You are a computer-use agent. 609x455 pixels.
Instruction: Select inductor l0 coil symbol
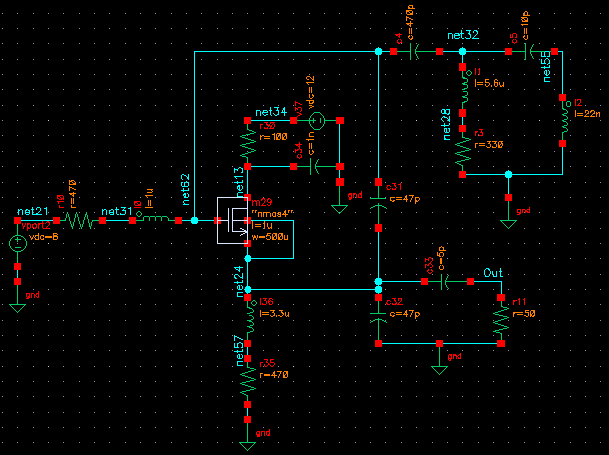pyautogui.click(x=155, y=219)
